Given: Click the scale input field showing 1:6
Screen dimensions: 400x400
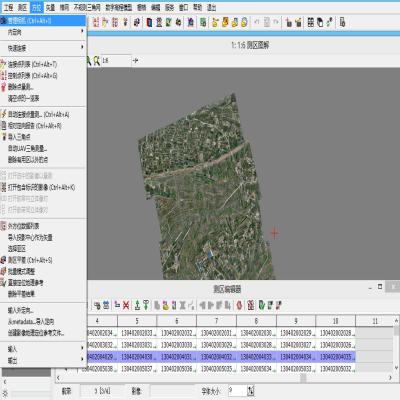Looking at the screenshot, I should (116, 60).
